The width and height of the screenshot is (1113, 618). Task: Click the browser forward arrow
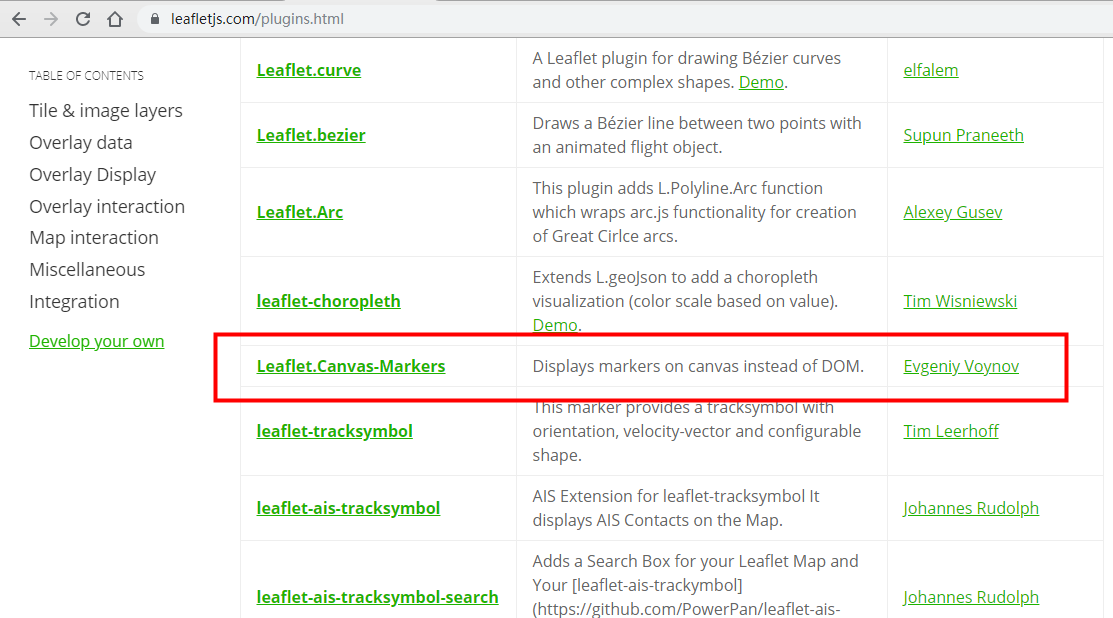click(x=51, y=18)
